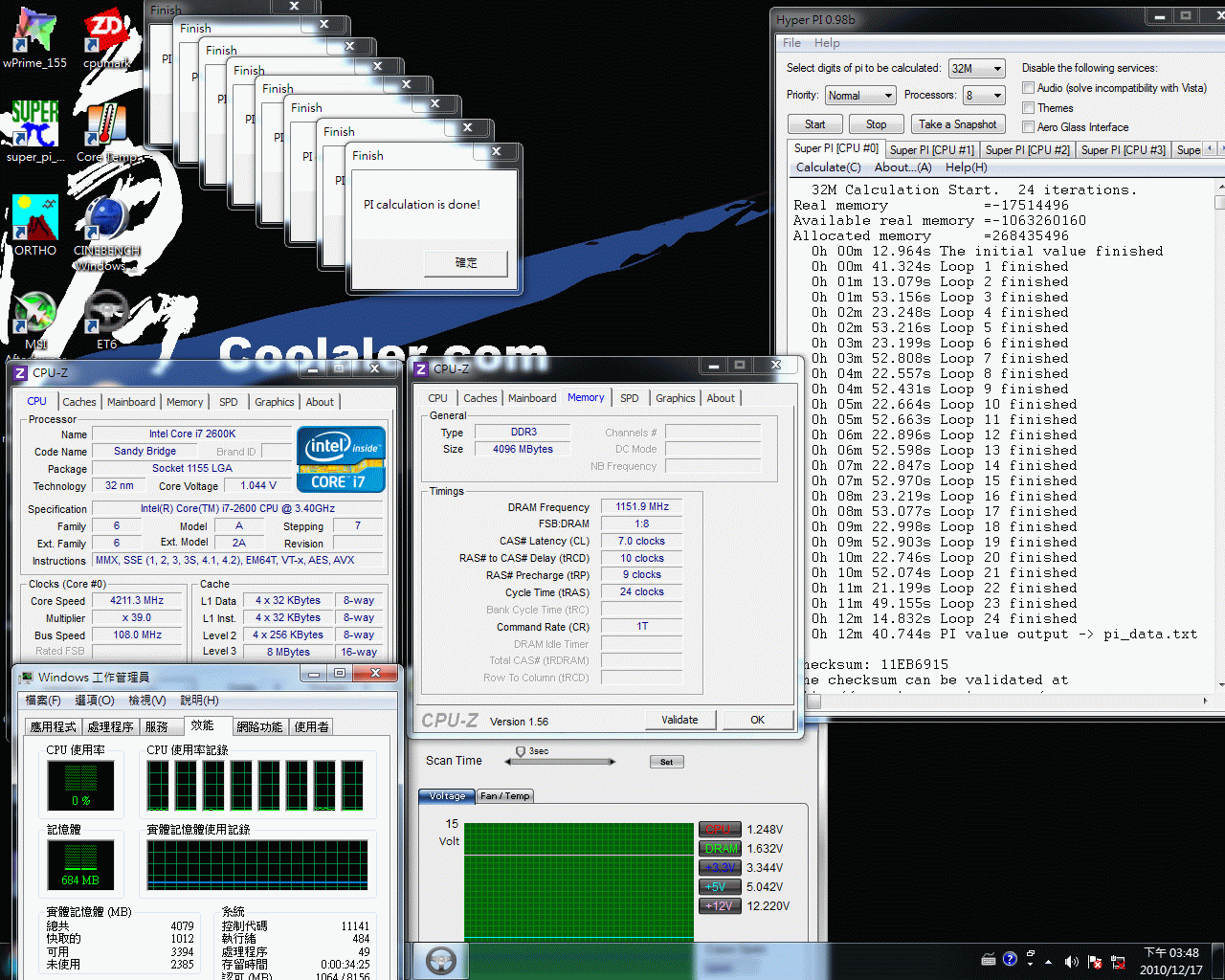Viewport: 1225px width, 980px height.
Task: Toggle the Themes service checkbox
Action: (1029, 108)
